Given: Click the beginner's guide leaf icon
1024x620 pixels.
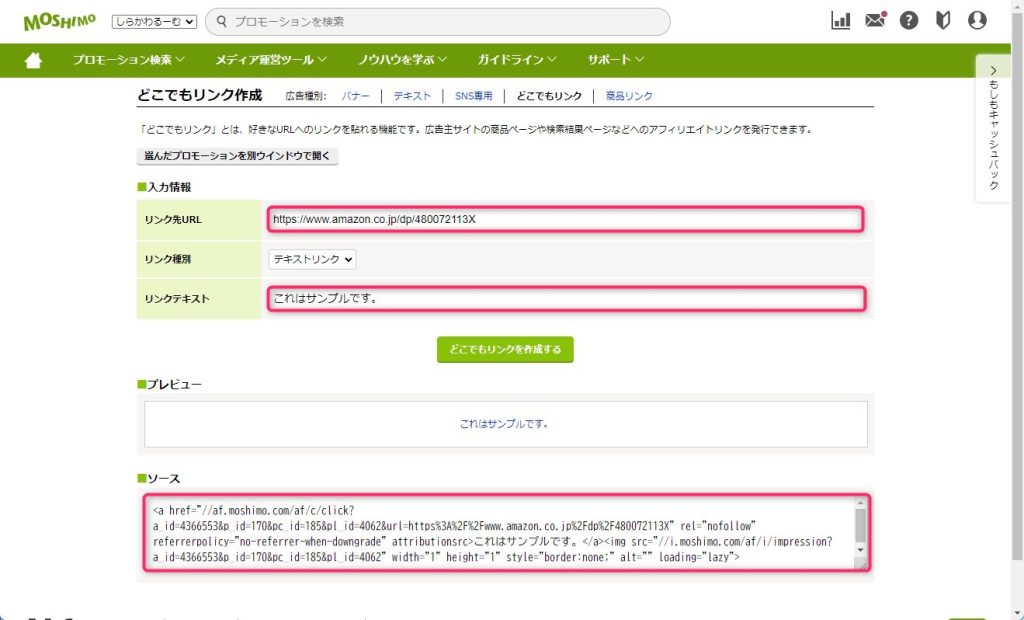Looking at the screenshot, I should click(x=942, y=21).
